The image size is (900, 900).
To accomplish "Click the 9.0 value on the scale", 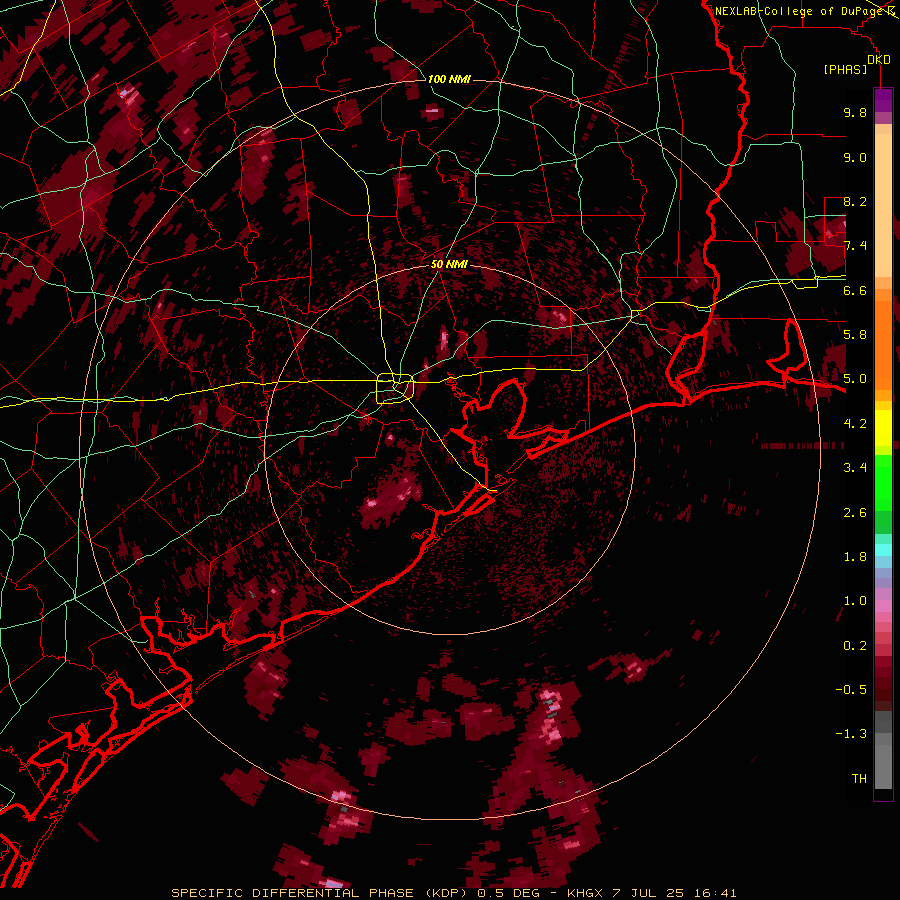I will [x=855, y=157].
